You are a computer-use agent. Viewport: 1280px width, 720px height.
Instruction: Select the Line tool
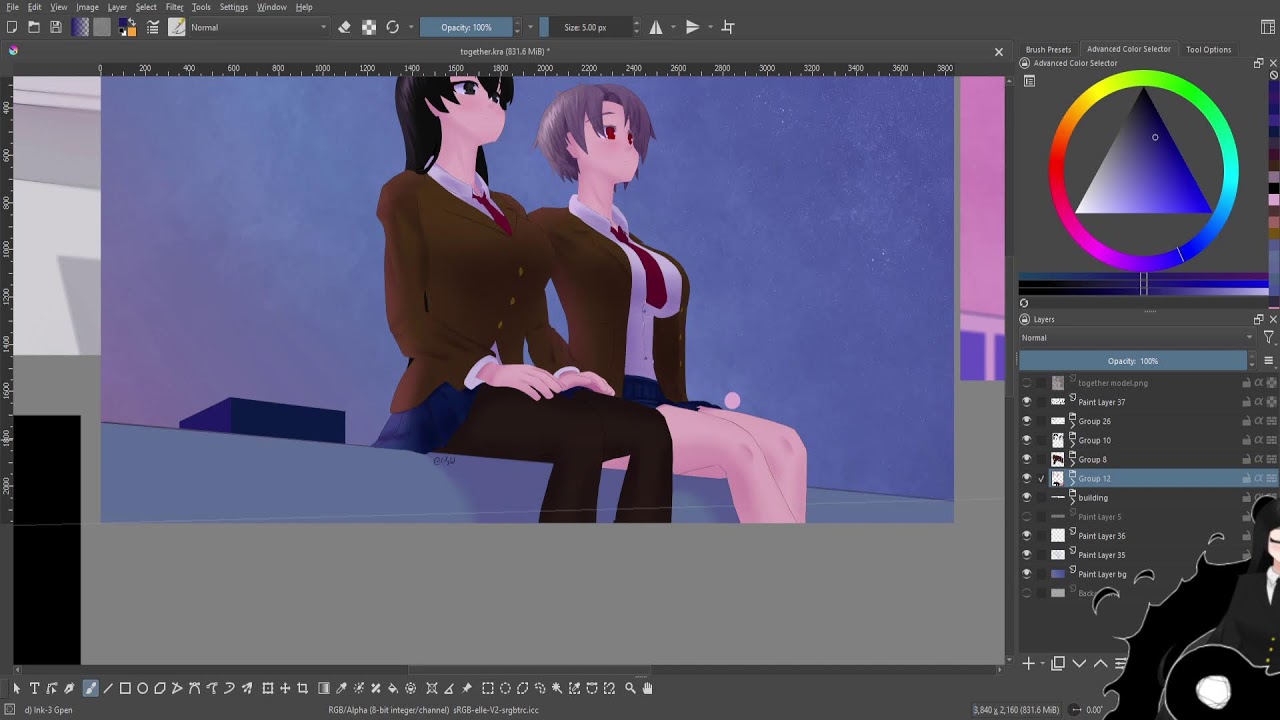click(x=108, y=688)
